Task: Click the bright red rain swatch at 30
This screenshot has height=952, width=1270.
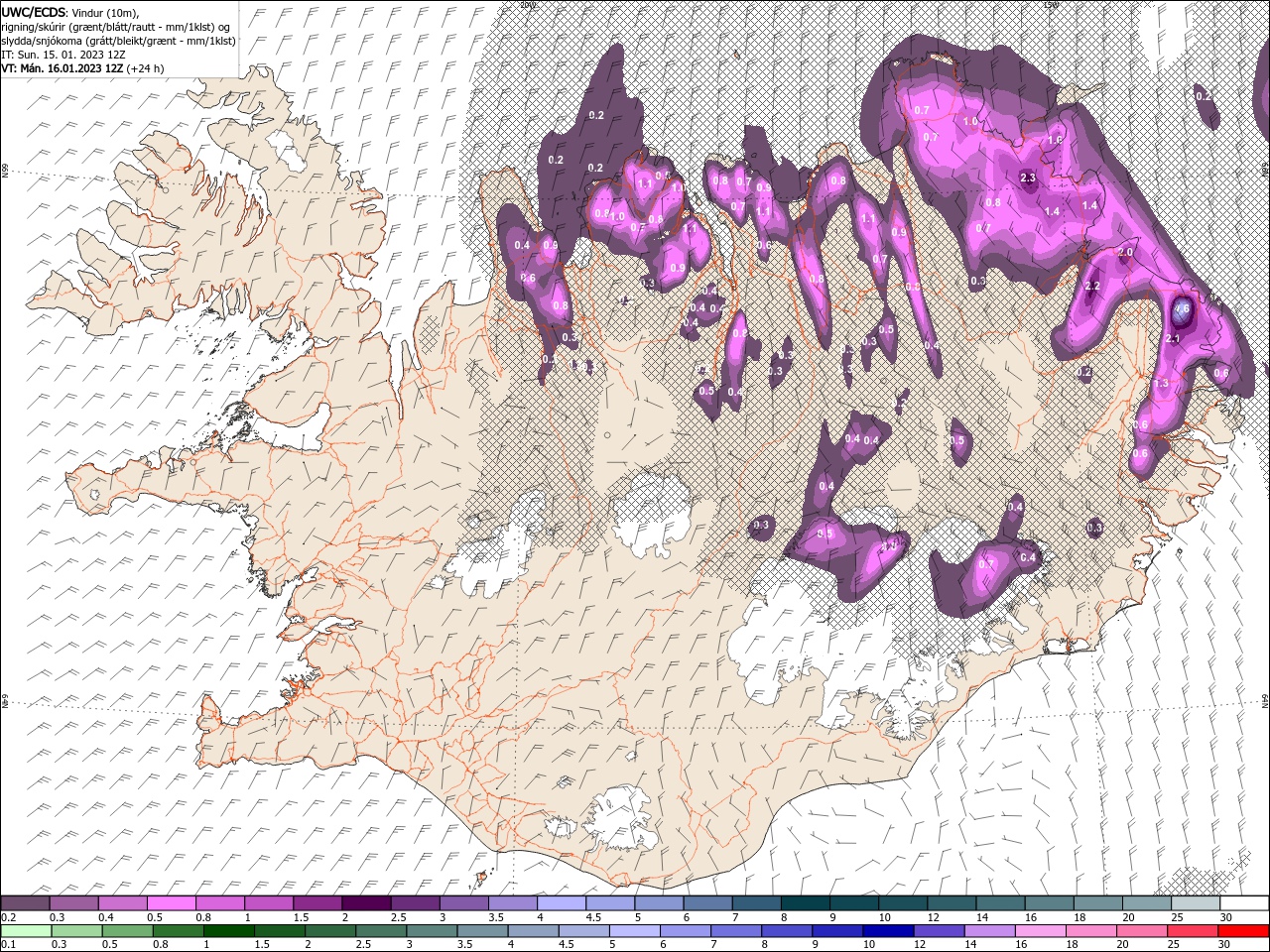Action: (x=1242, y=930)
